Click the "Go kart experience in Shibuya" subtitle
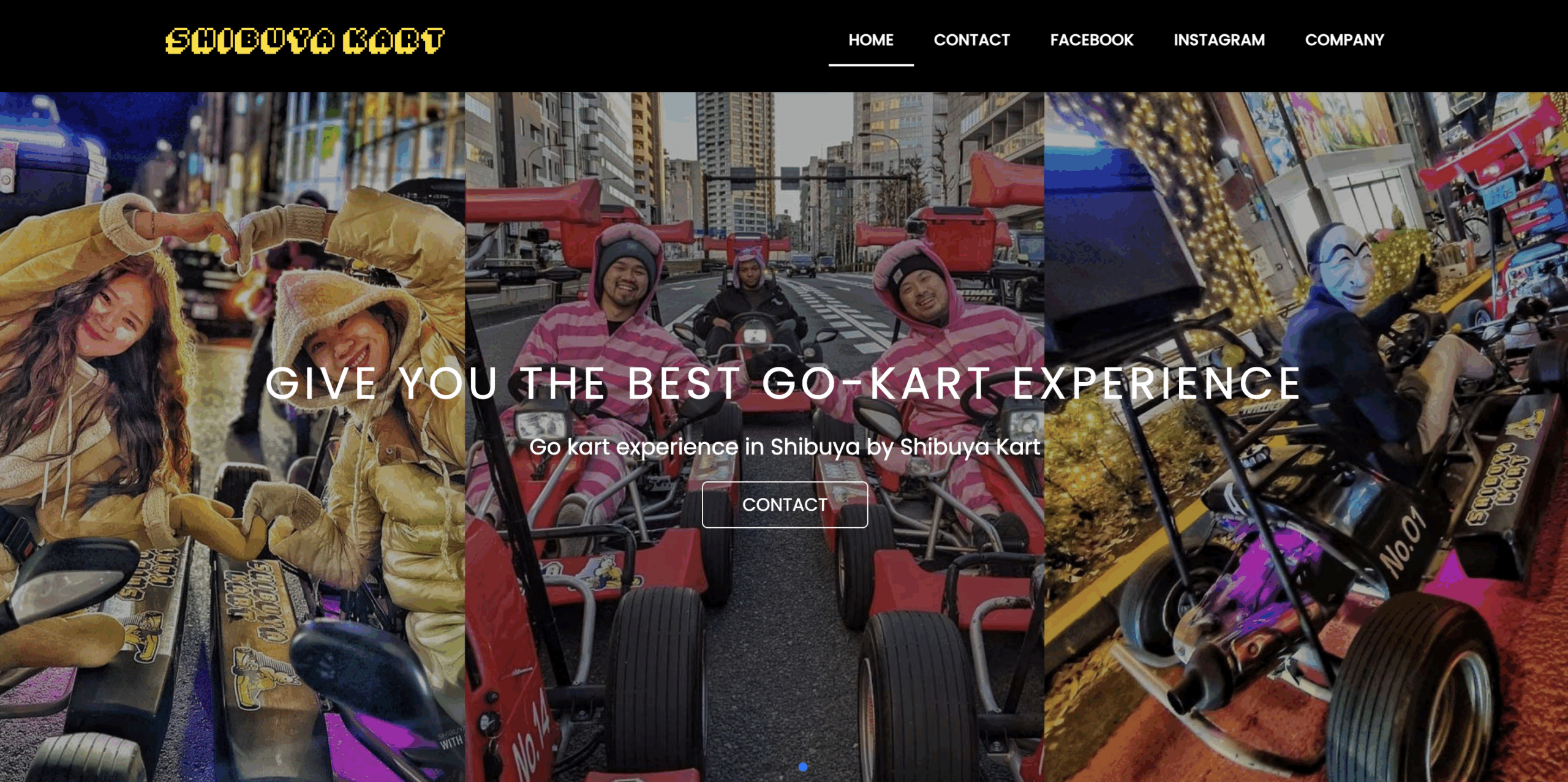The width and height of the screenshot is (1568, 782). (x=785, y=447)
